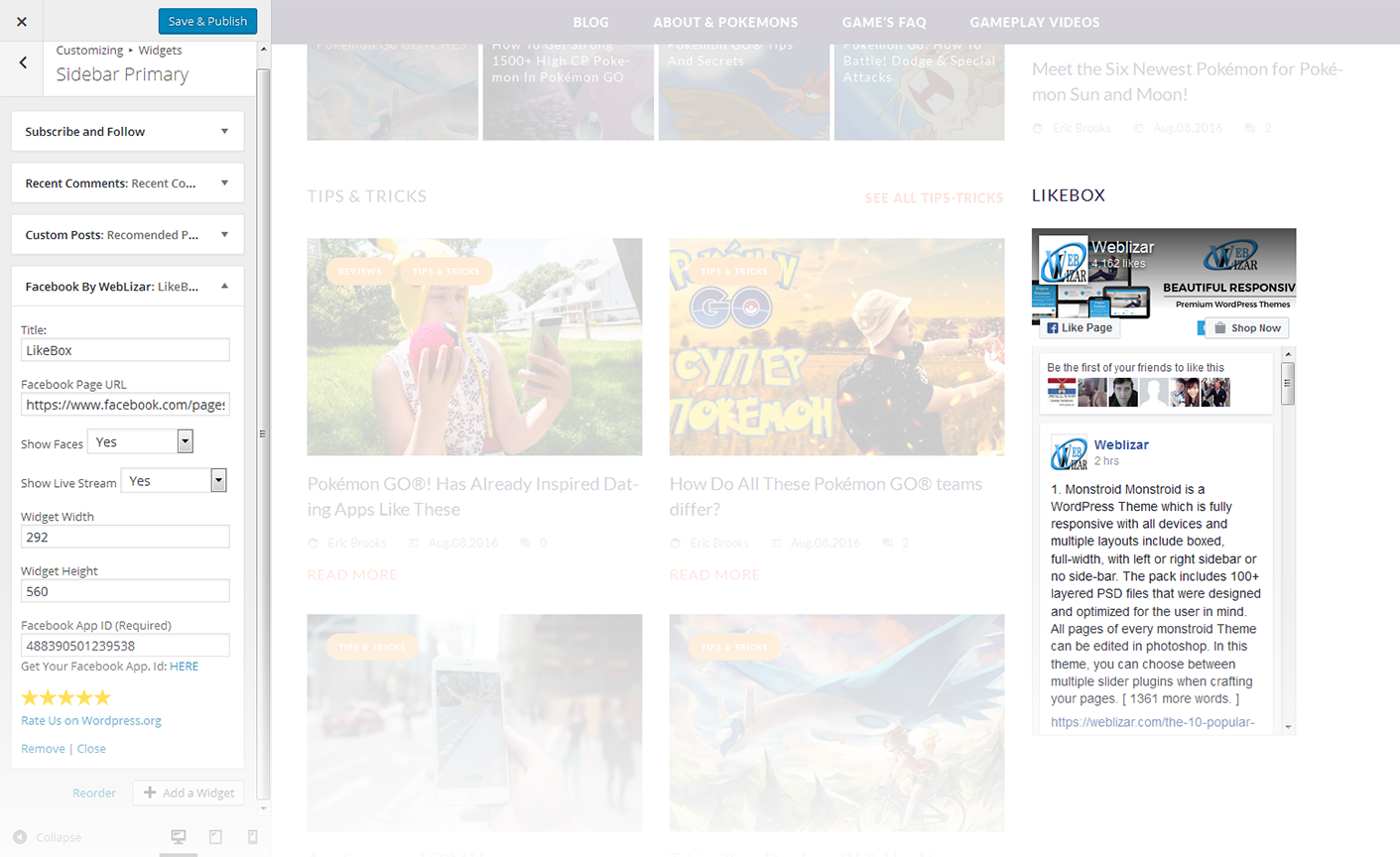Open the GAMEPLAY VIDEOS menu item

tap(1034, 22)
